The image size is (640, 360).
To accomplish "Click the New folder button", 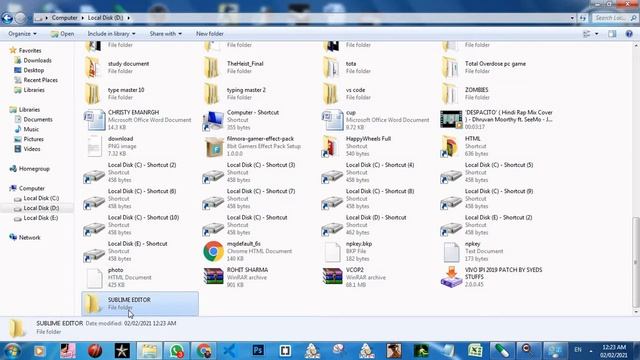I will pos(209,34).
